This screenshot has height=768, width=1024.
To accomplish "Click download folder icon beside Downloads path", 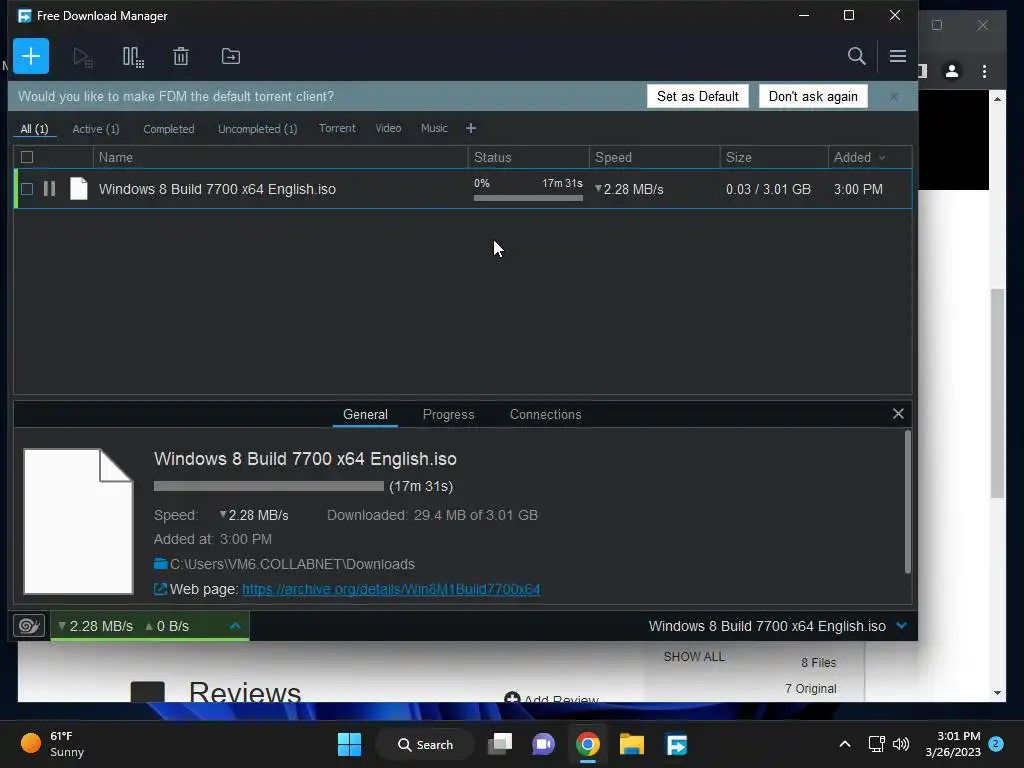I will (x=161, y=564).
